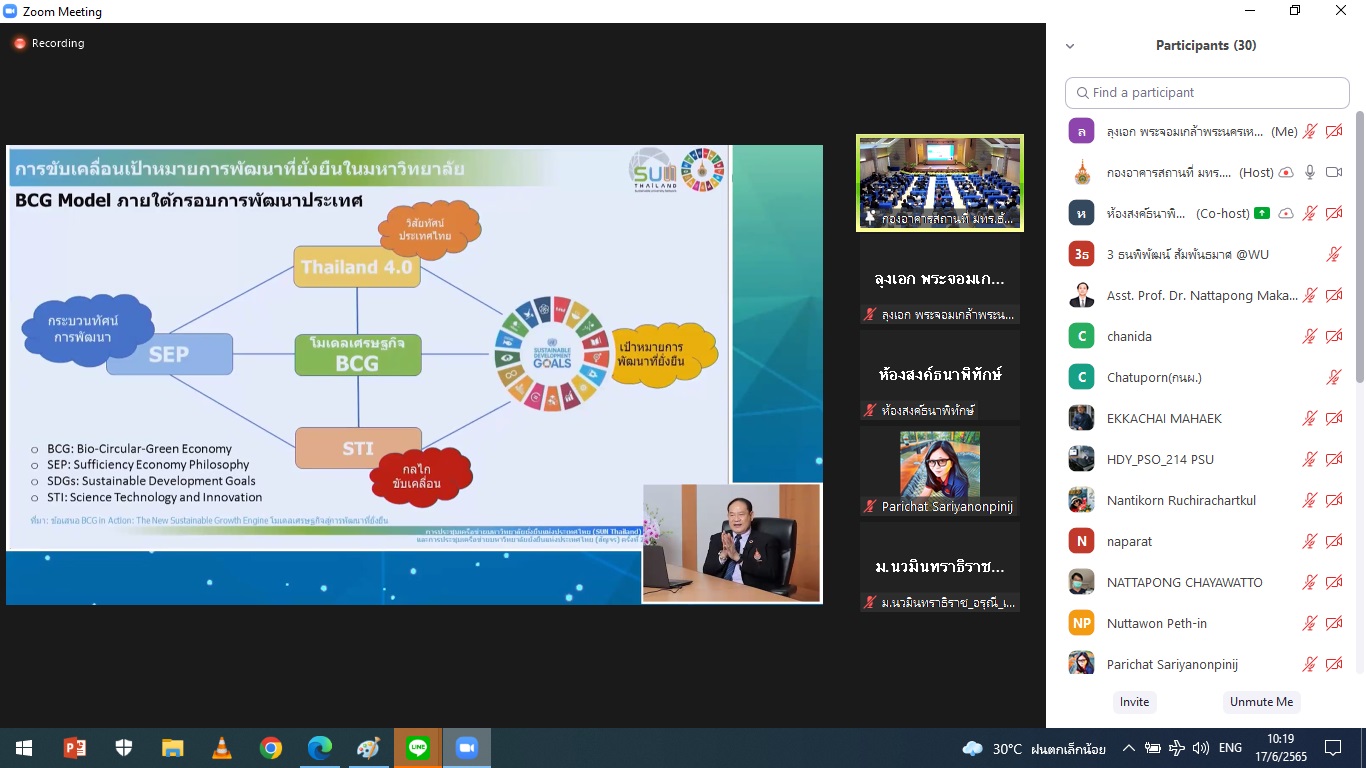
Task: Open File Explorer from the taskbar
Action: click(172, 748)
